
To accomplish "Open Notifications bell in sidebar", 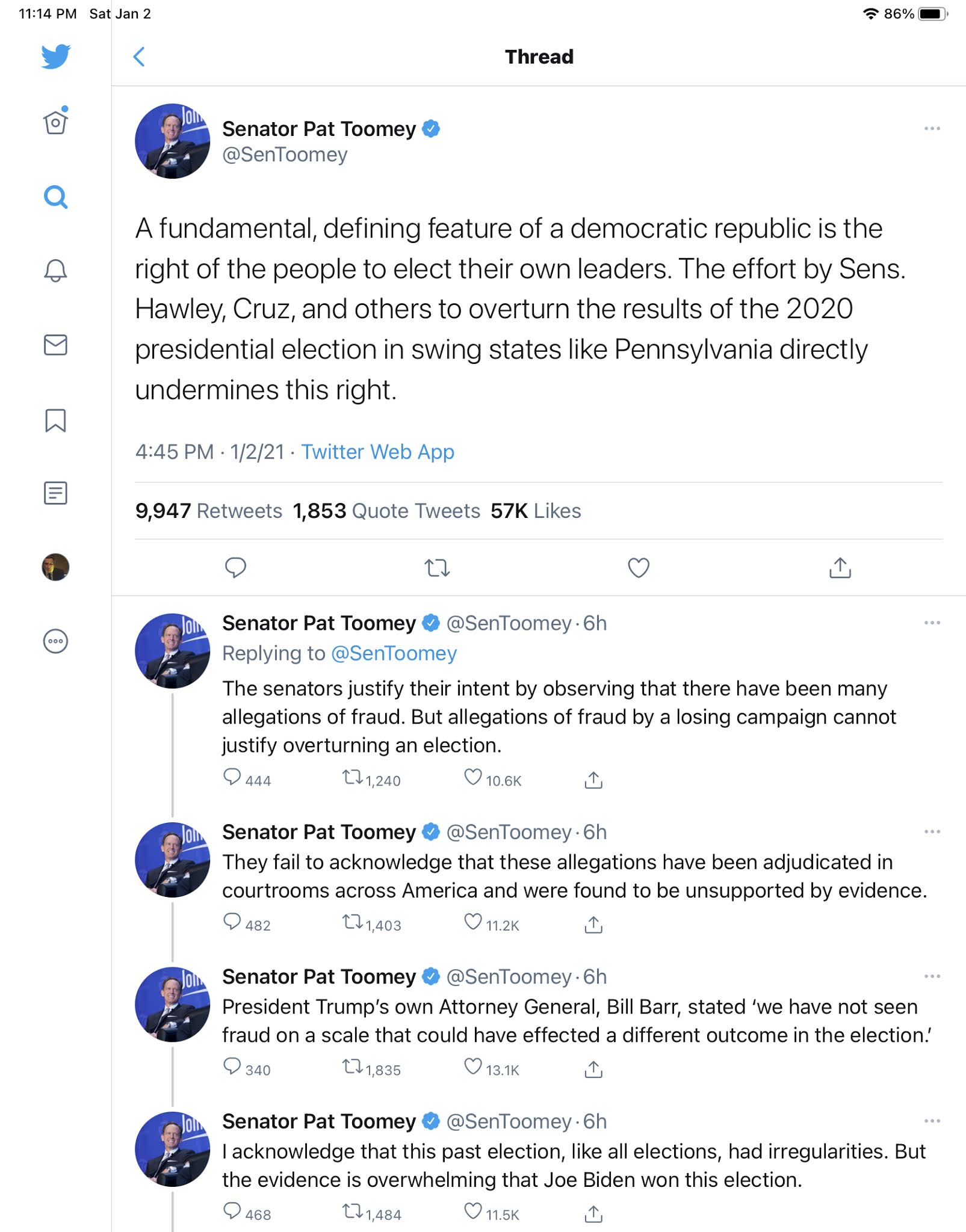I will coord(55,271).
